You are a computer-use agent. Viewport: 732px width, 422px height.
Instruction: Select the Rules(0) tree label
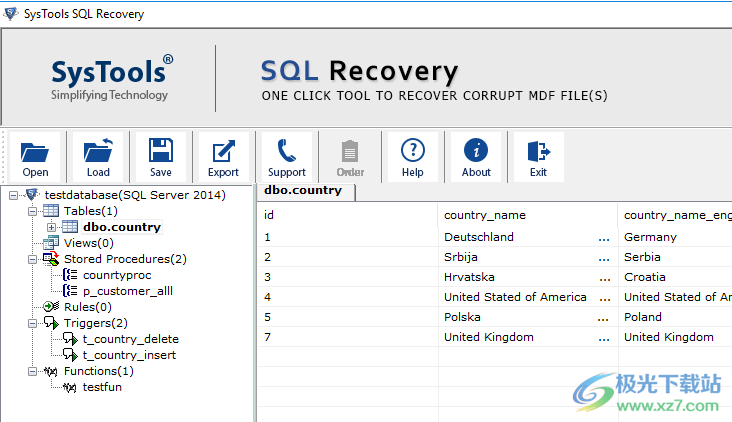click(x=88, y=307)
